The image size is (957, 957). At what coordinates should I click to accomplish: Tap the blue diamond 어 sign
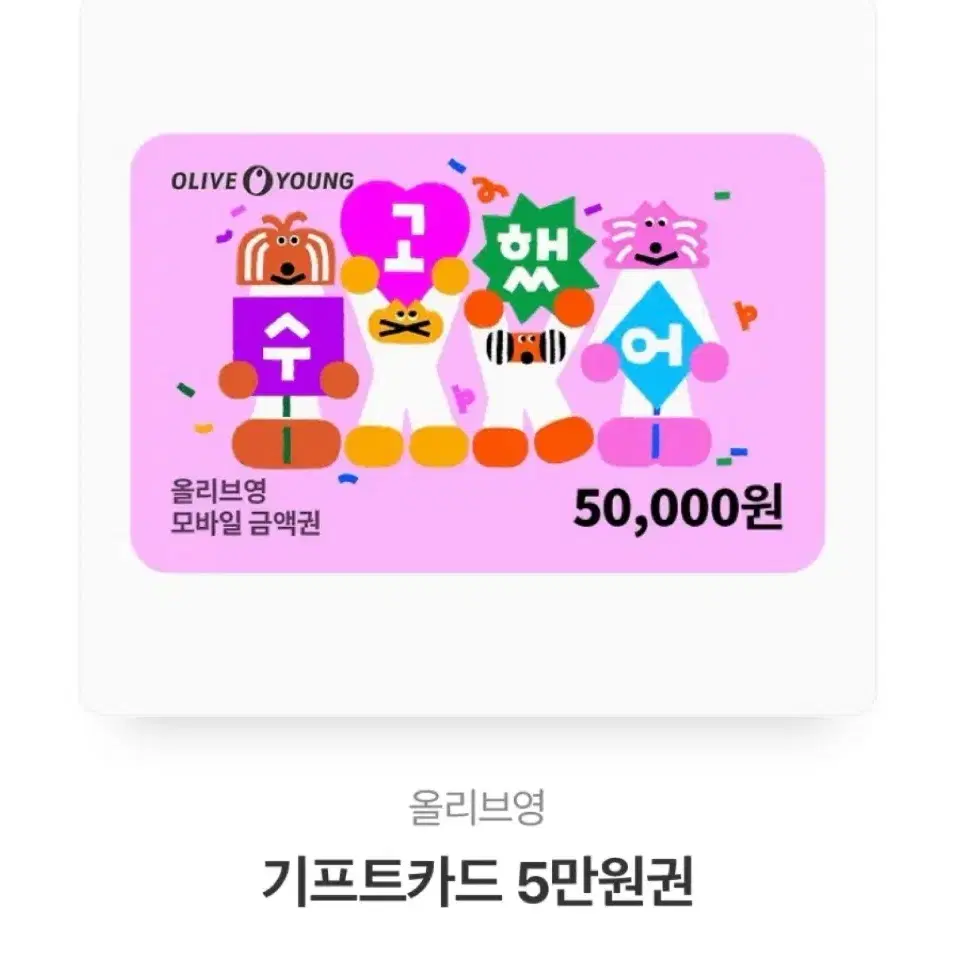(654, 347)
